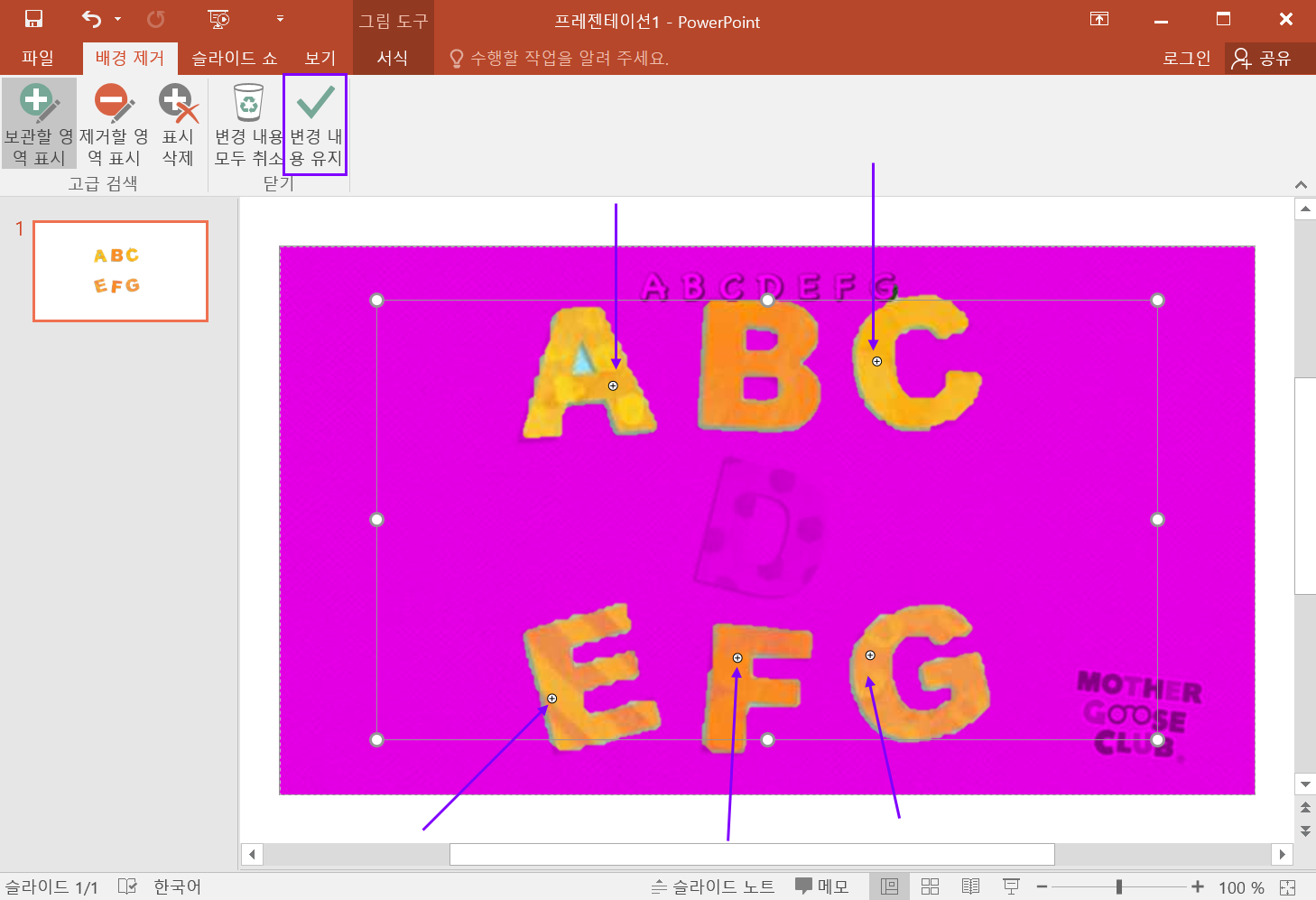Select Mark Areas to Remove (제거할 영역 표시) tool
The width and height of the screenshot is (1316, 900).
(x=114, y=124)
